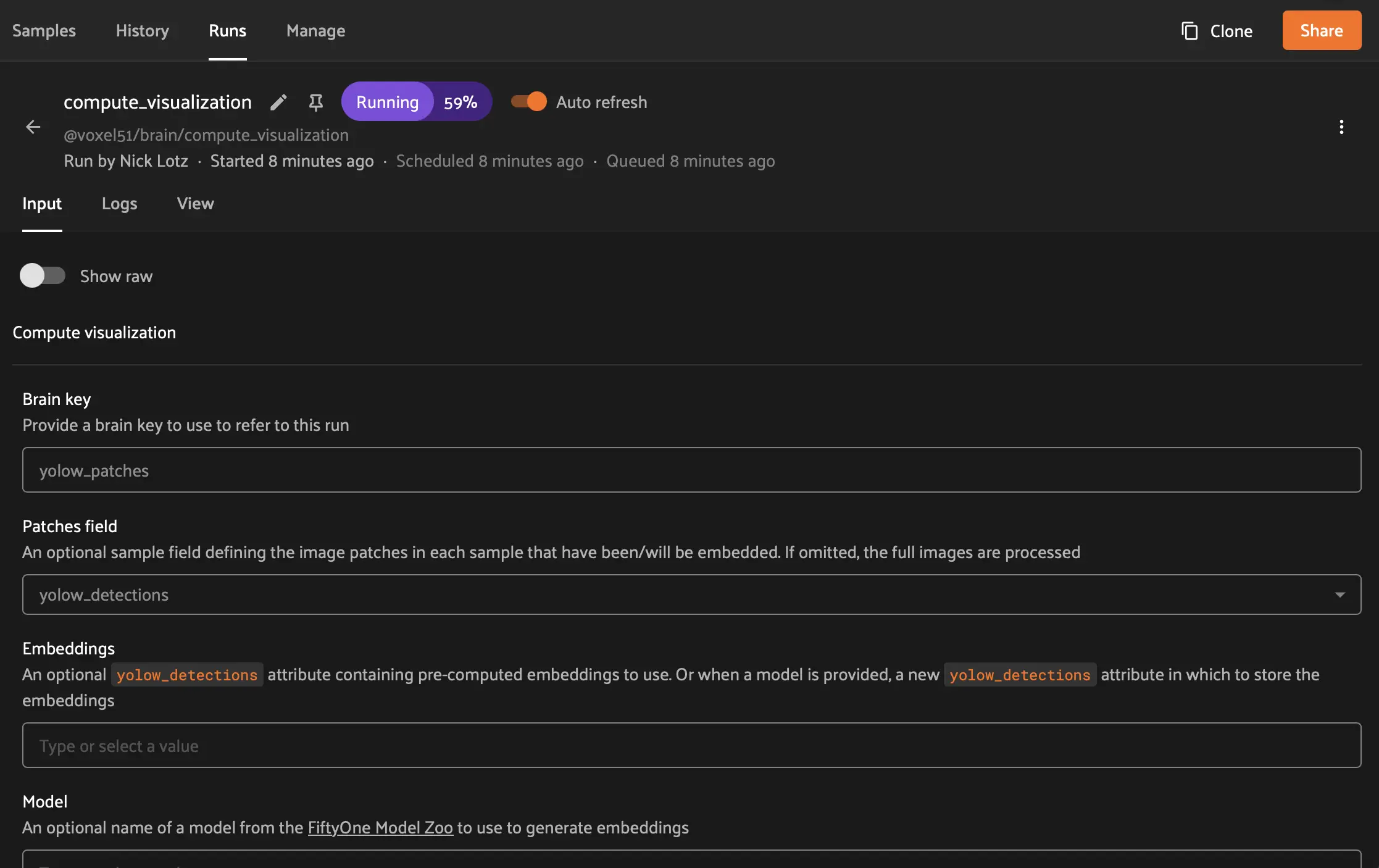1379x868 pixels.
Task: Go to the Manage tab
Action: pos(315,31)
